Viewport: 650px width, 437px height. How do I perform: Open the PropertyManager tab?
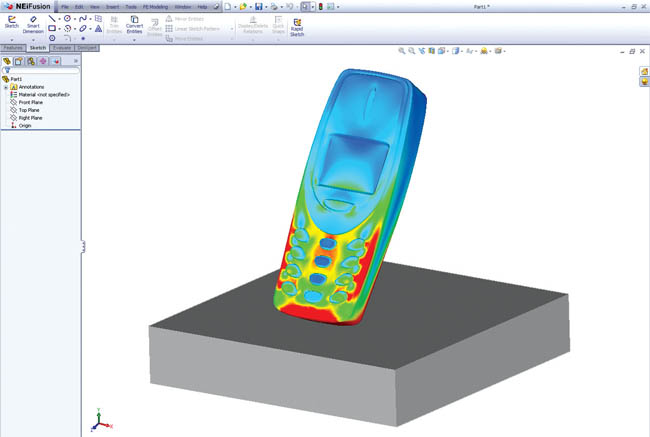(x=19, y=61)
